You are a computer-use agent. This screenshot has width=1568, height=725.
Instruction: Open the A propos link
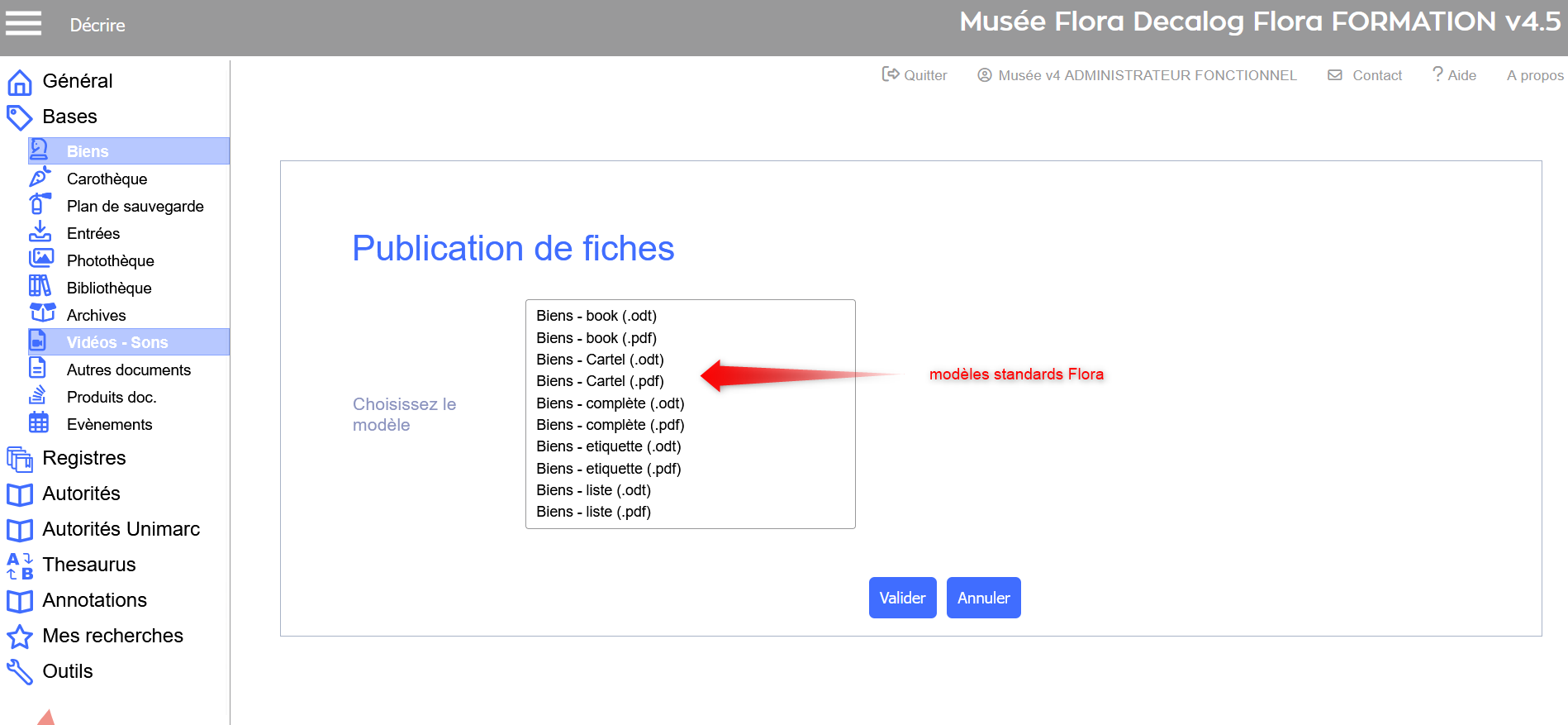(x=1535, y=75)
